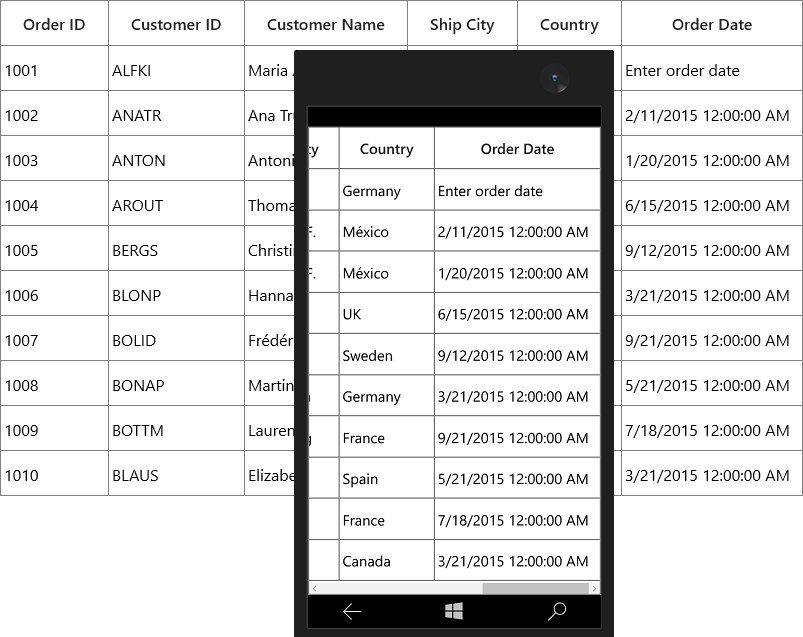Select the cell with order ID 1001
803x637 pixels.
pos(54,69)
